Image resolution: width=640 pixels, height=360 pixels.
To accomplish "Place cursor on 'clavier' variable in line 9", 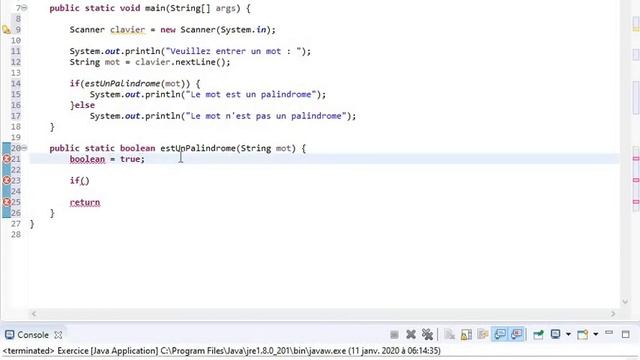I will tap(127, 29).
